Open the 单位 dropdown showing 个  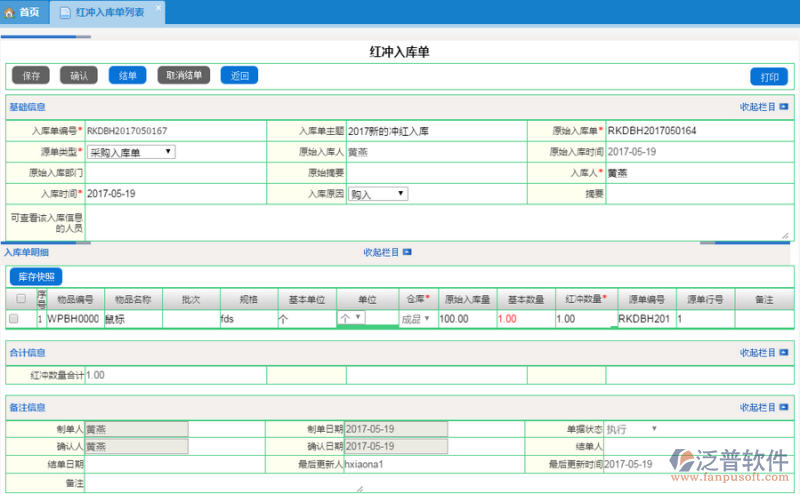(351, 318)
